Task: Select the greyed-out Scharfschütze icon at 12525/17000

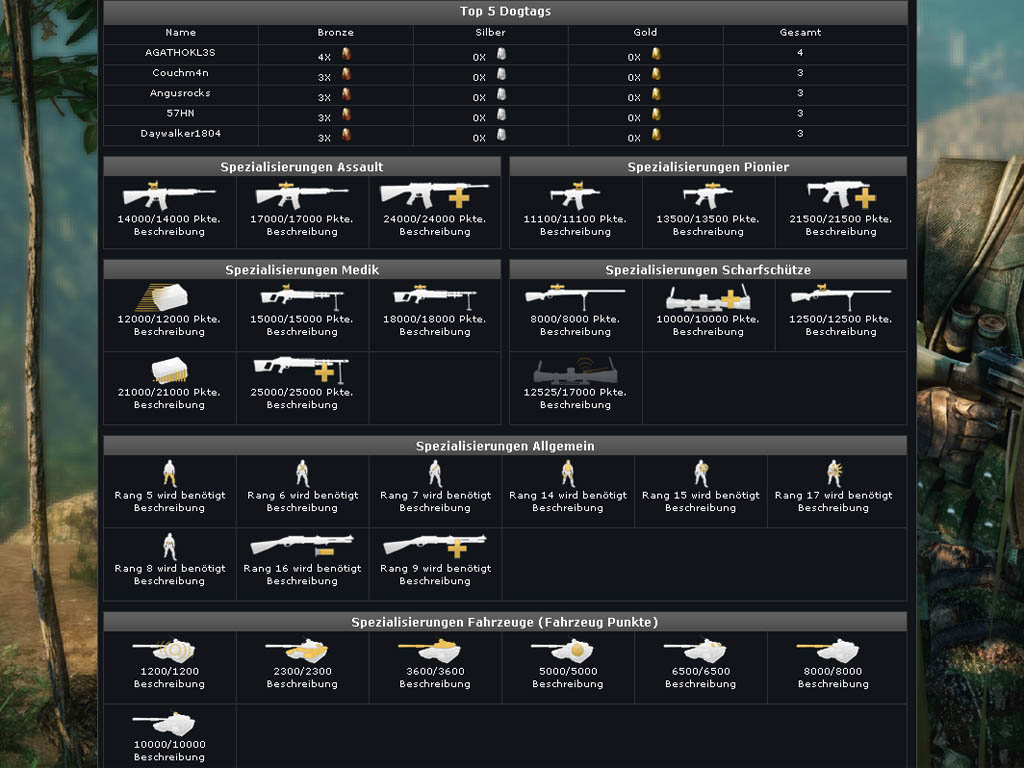Action: (x=575, y=371)
